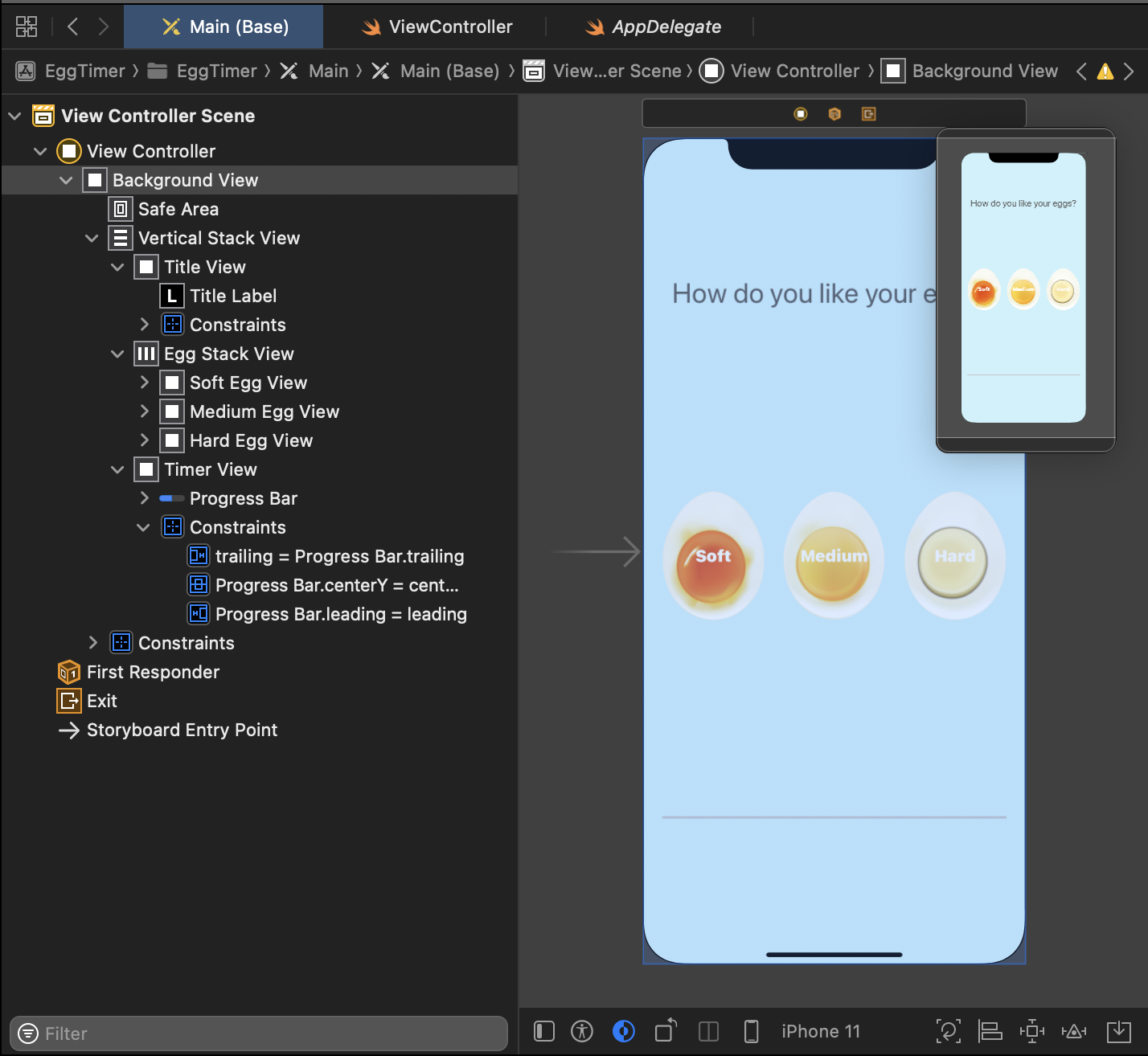Go forward with the right navigation arrow

click(x=103, y=27)
